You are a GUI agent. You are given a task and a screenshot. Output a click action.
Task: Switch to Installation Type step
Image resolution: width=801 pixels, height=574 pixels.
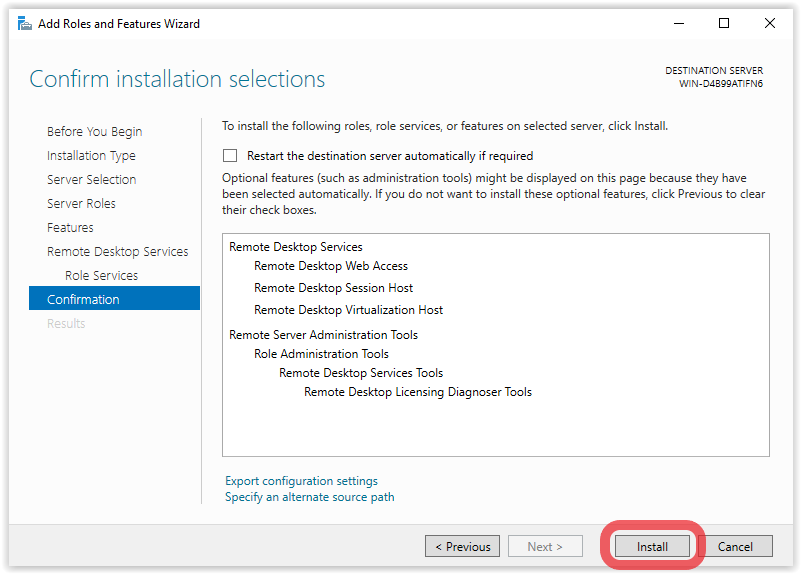coord(91,156)
